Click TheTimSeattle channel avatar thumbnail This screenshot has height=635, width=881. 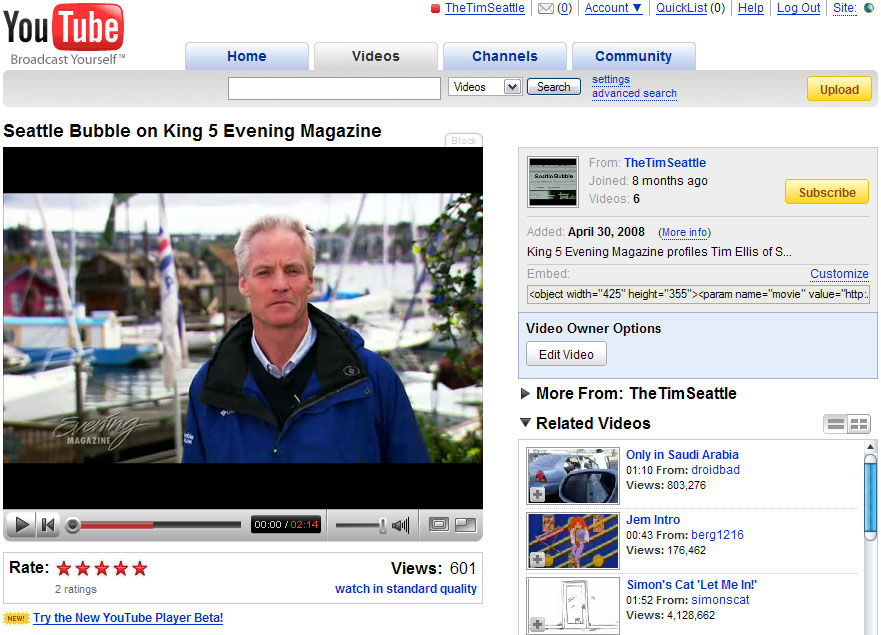(x=553, y=182)
